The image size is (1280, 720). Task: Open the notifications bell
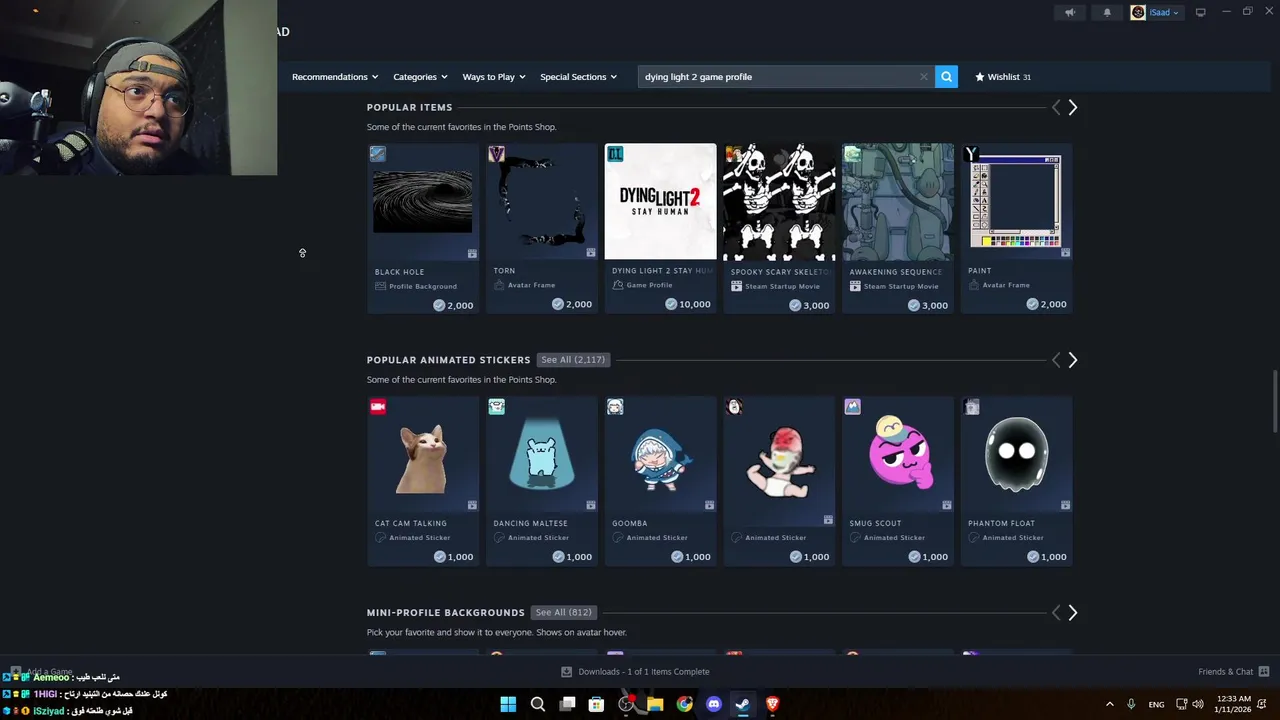(1107, 13)
